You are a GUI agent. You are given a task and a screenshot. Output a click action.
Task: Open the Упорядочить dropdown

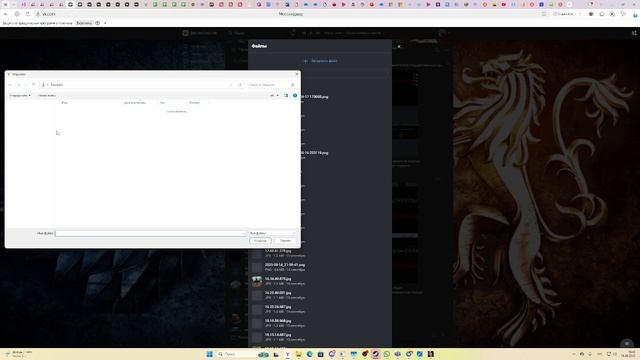point(20,96)
